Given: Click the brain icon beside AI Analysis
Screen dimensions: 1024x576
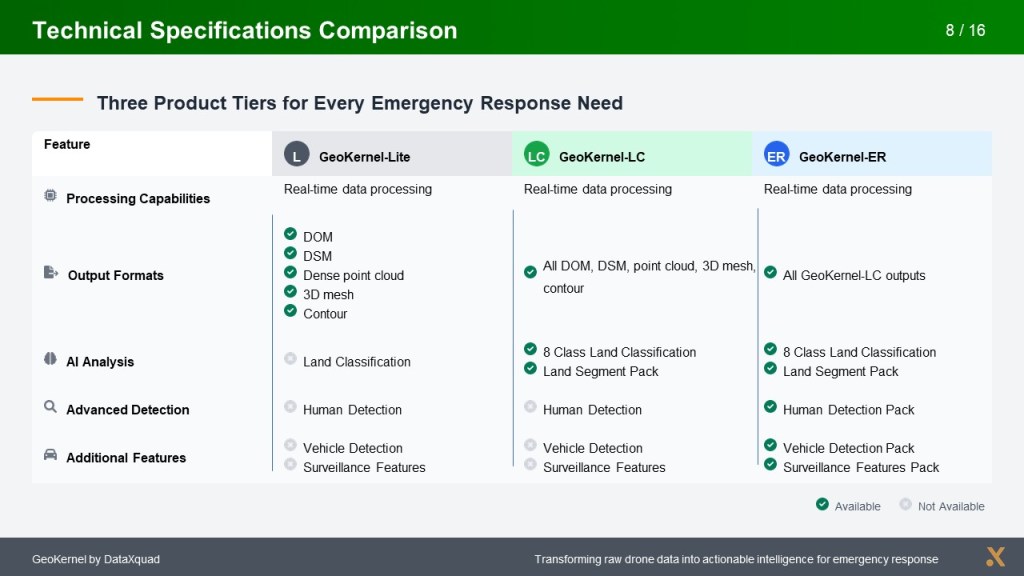Looking at the screenshot, I should (50, 359).
